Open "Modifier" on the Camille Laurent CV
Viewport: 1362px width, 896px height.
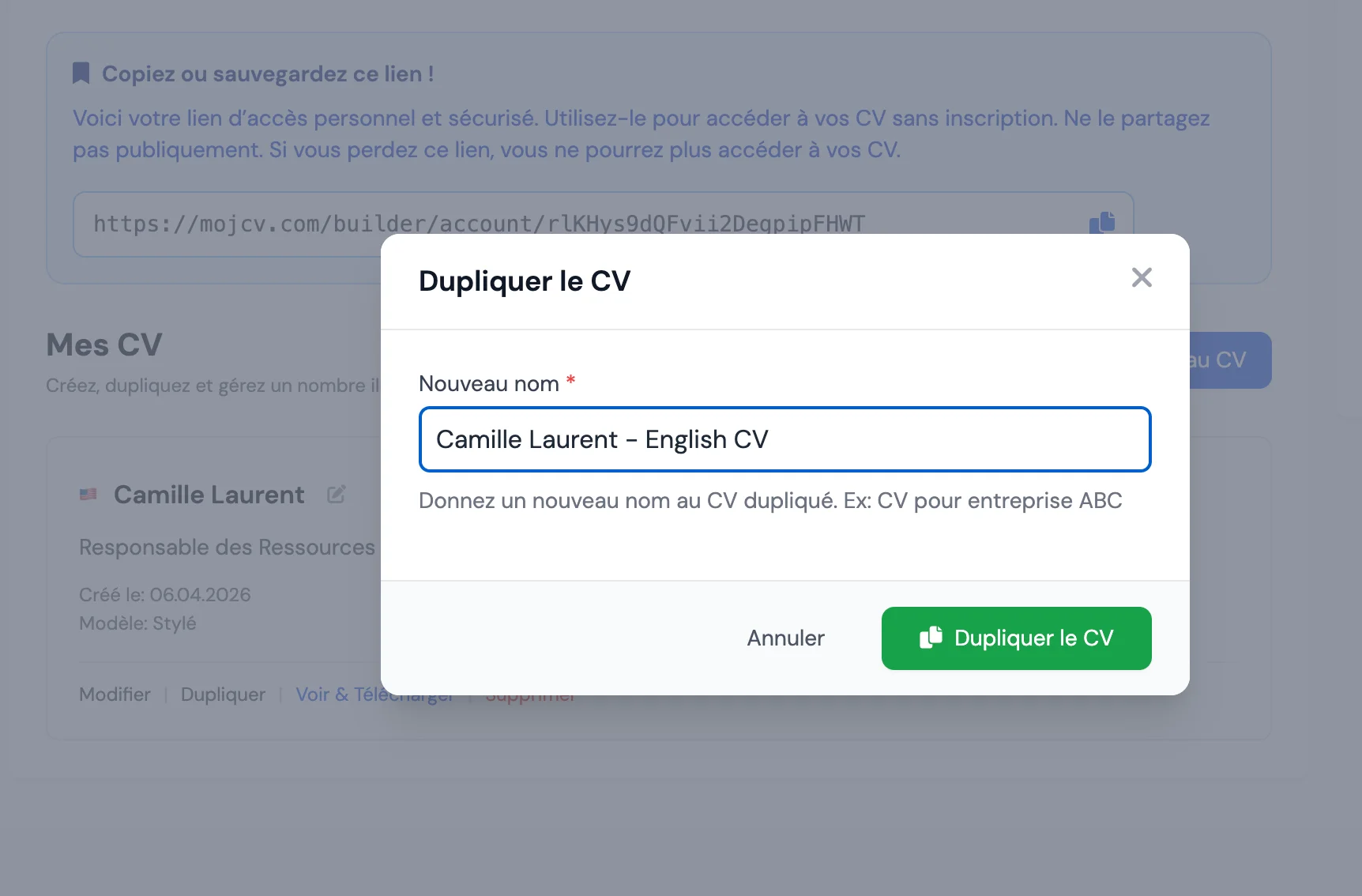(114, 695)
